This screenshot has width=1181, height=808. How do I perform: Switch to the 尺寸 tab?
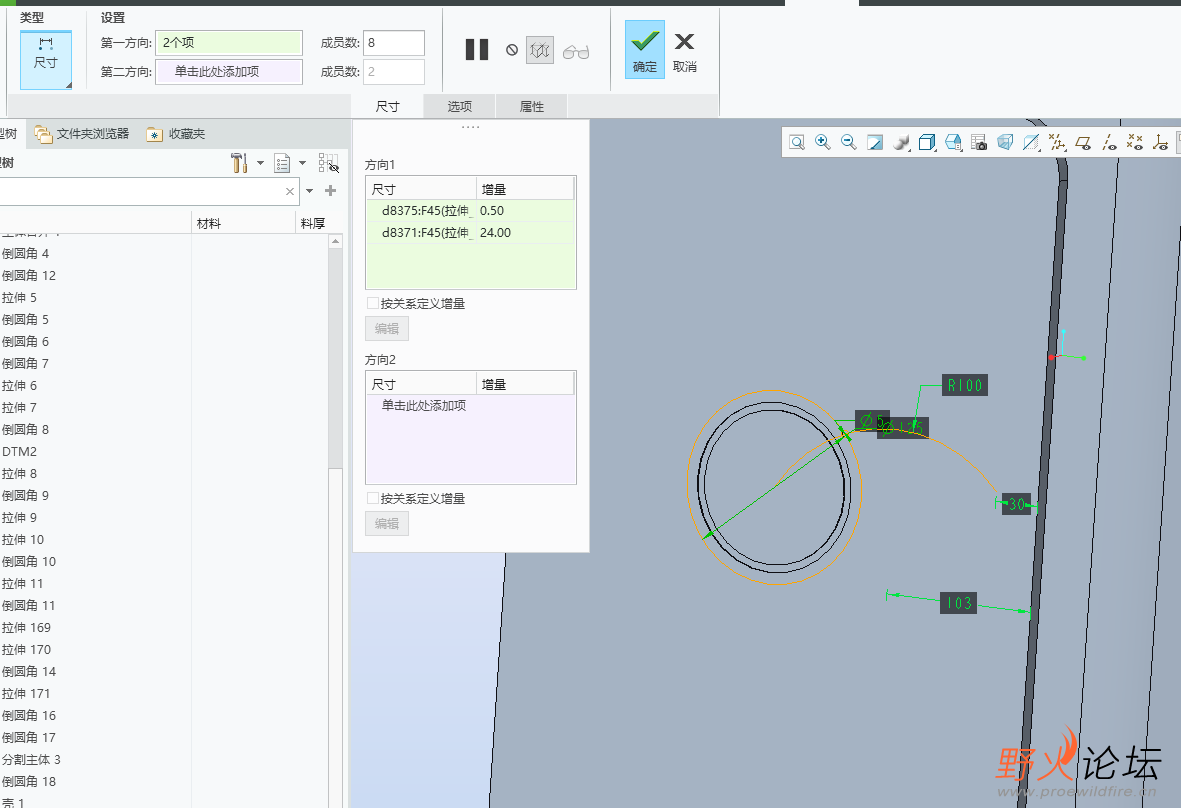click(388, 106)
